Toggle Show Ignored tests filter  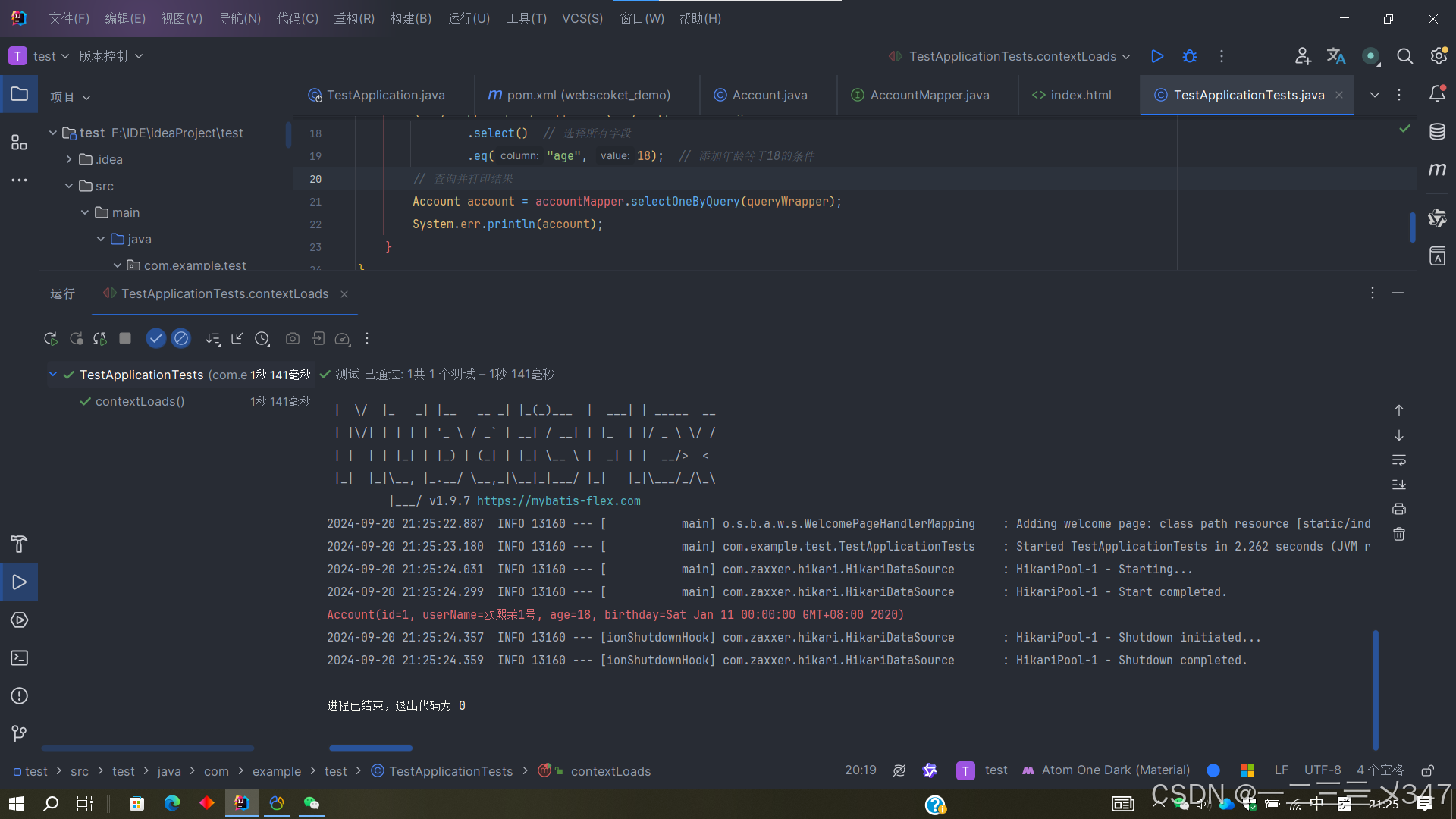[x=180, y=338]
